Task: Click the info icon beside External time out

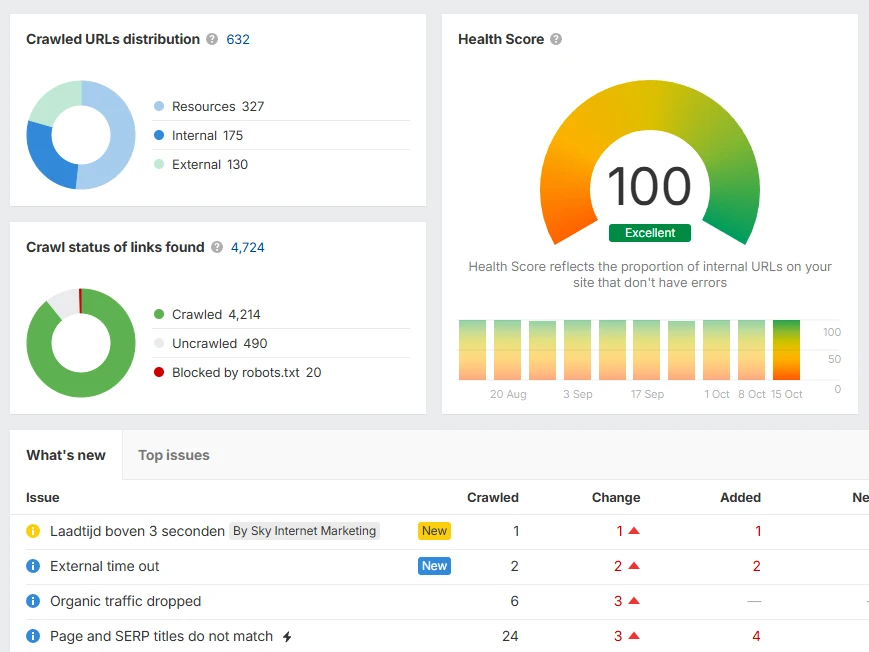Action: coord(35,566)
